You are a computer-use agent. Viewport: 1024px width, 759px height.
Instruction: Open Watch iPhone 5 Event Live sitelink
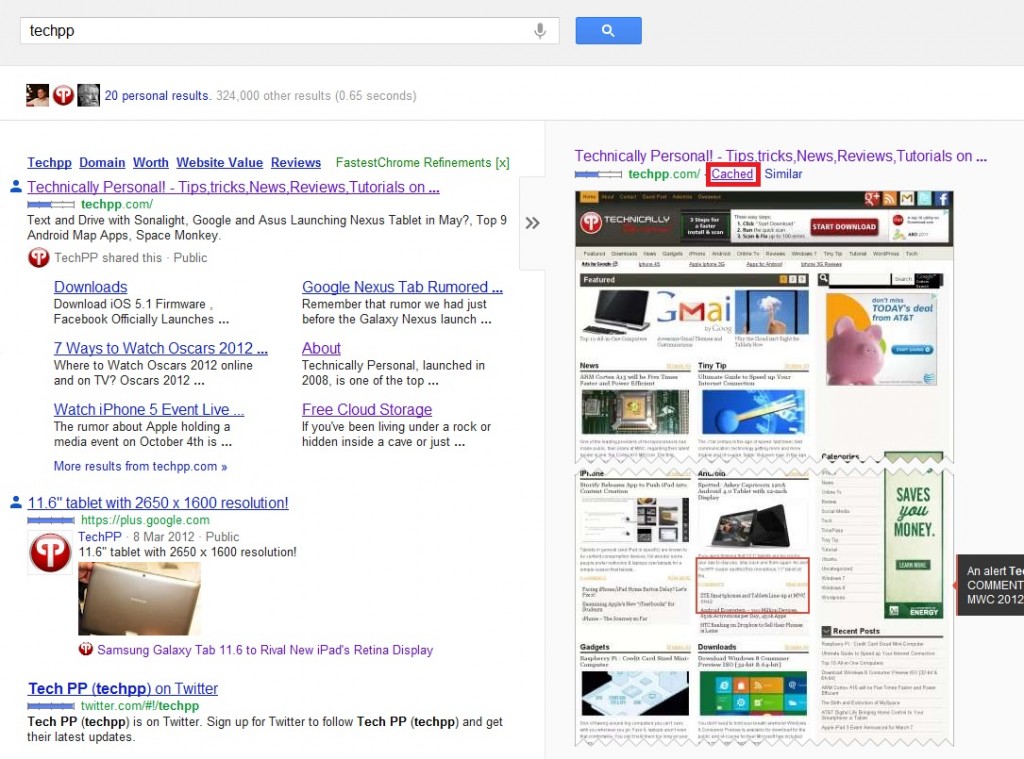pyautogui.click(x=149, y=410)
